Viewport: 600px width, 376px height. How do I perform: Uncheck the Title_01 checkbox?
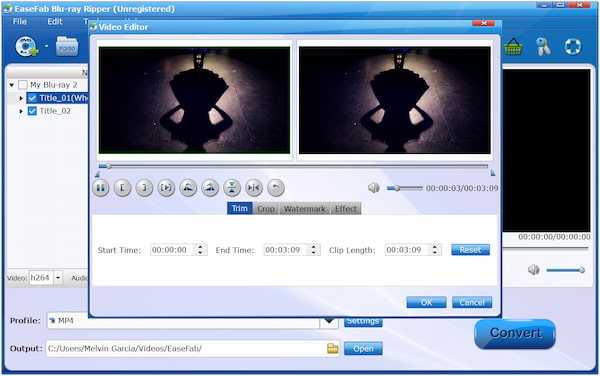tap(33, 98)
